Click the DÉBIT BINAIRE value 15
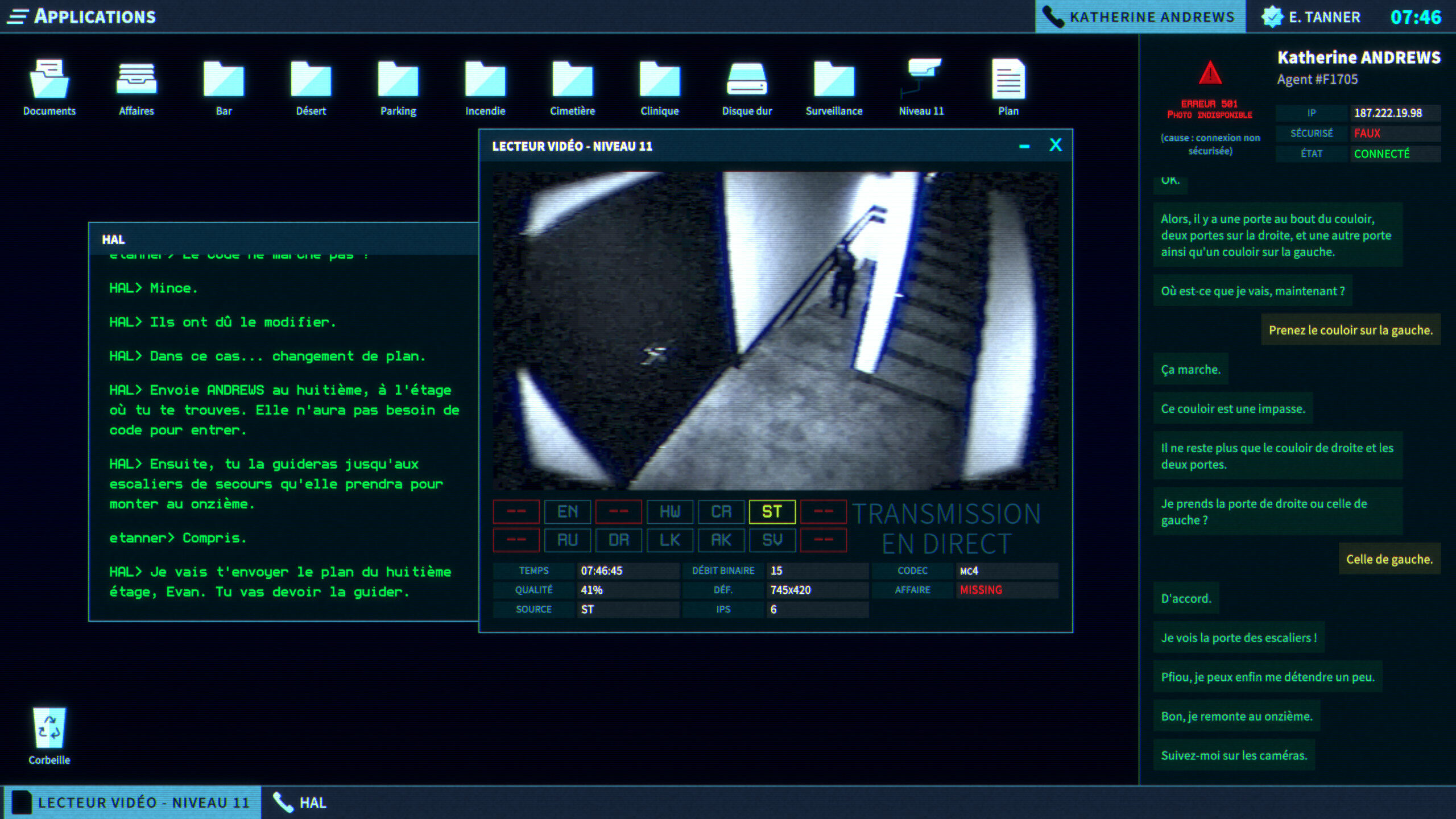1456x819 pixels. point(817,571)
